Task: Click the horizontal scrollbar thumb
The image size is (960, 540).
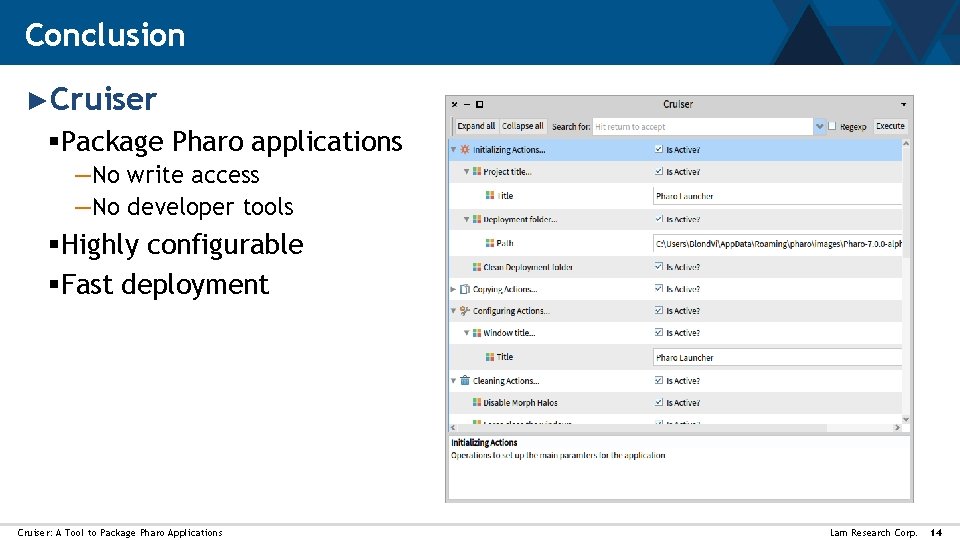Action: coord(643,427)
